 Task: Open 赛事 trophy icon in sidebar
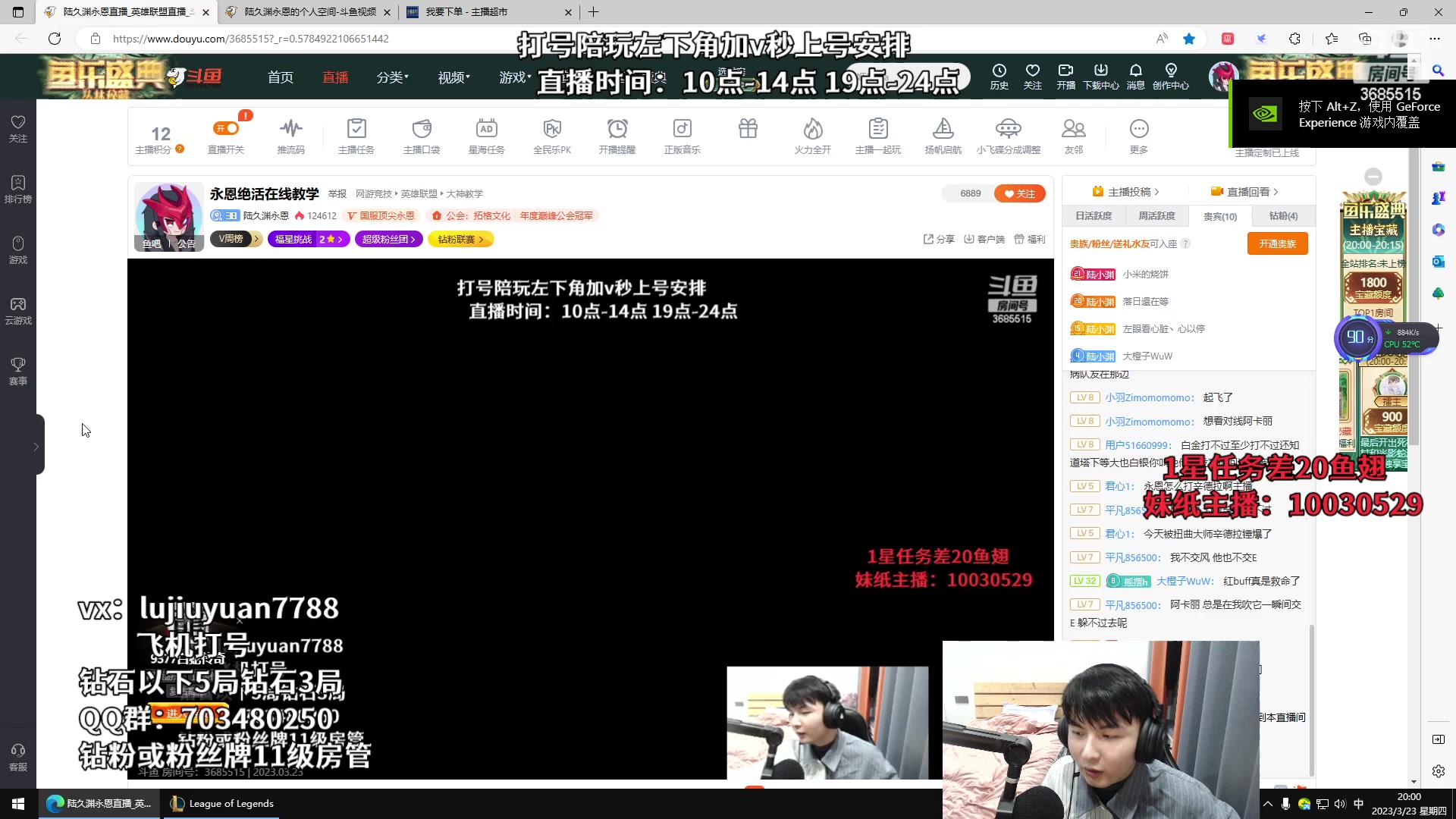click(18, 372)
